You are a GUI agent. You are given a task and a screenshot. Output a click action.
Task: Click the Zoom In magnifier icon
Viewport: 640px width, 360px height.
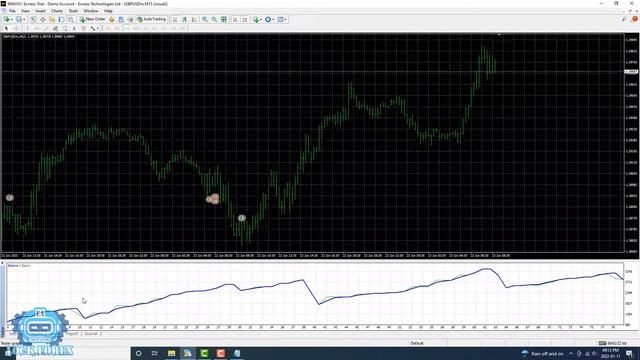click(x=204, y=19)
